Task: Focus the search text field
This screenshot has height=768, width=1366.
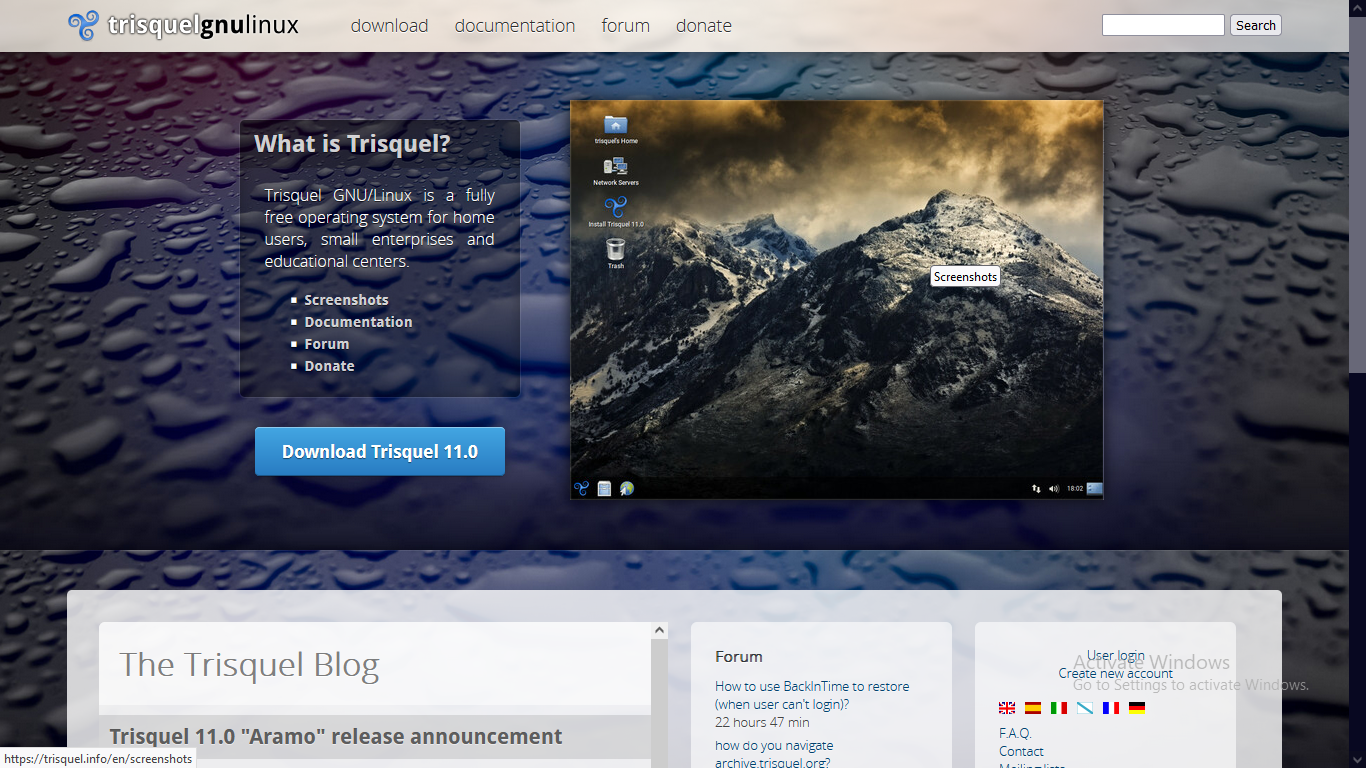Action: point(1163,25)
